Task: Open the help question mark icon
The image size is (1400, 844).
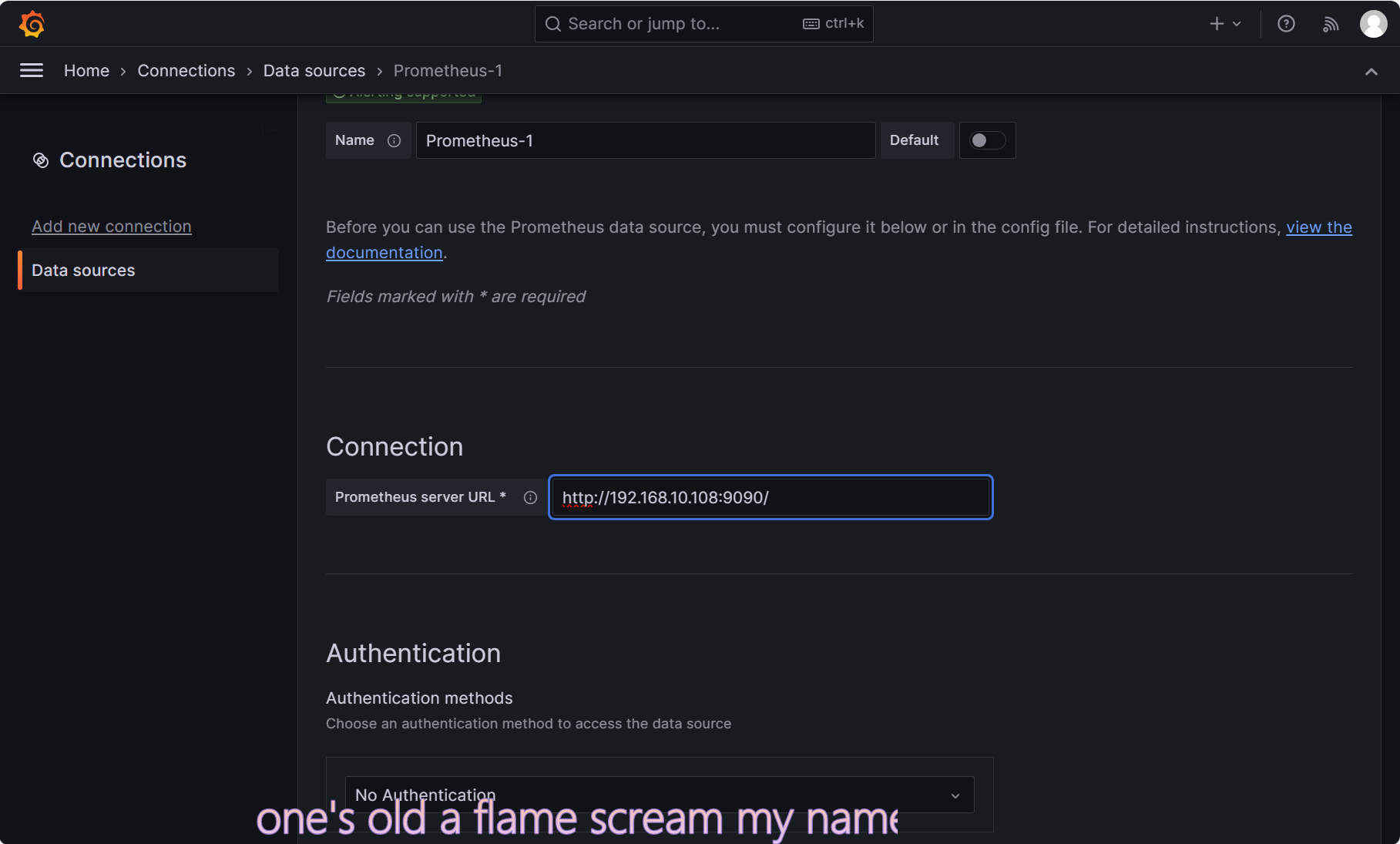Action: (x=1286, y=24)
